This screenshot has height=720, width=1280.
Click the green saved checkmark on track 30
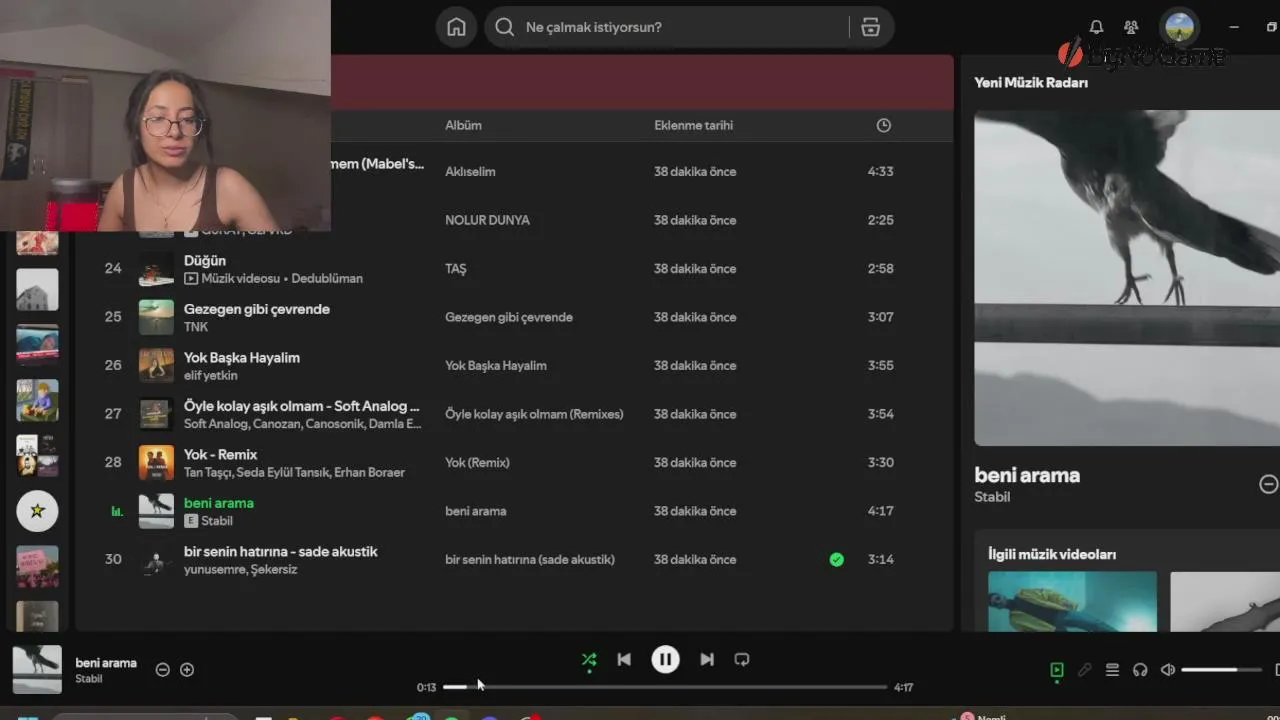(x=837, y=560)
